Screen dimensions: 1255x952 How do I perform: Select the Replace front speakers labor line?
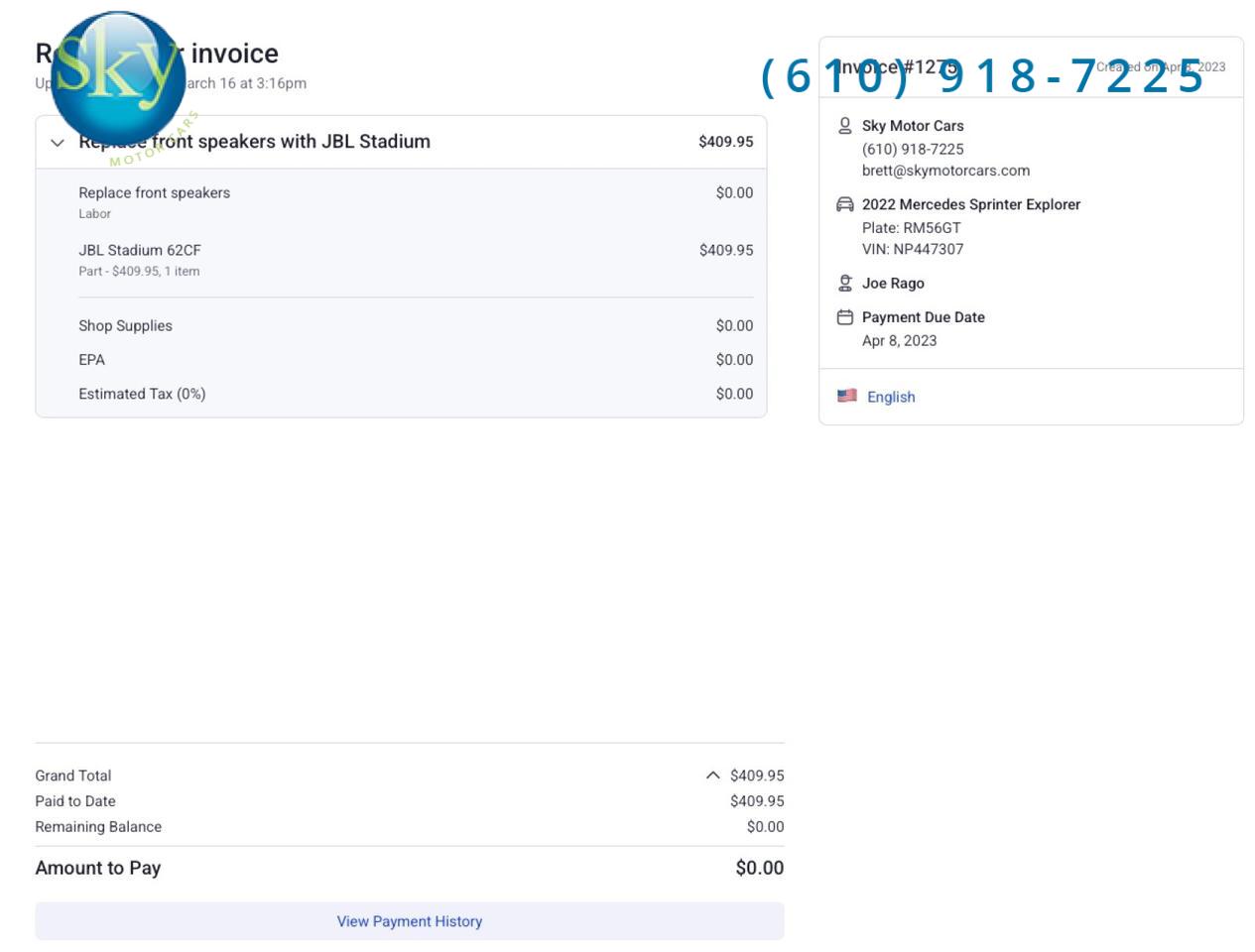pyautogui.click(x=154, y=193)
